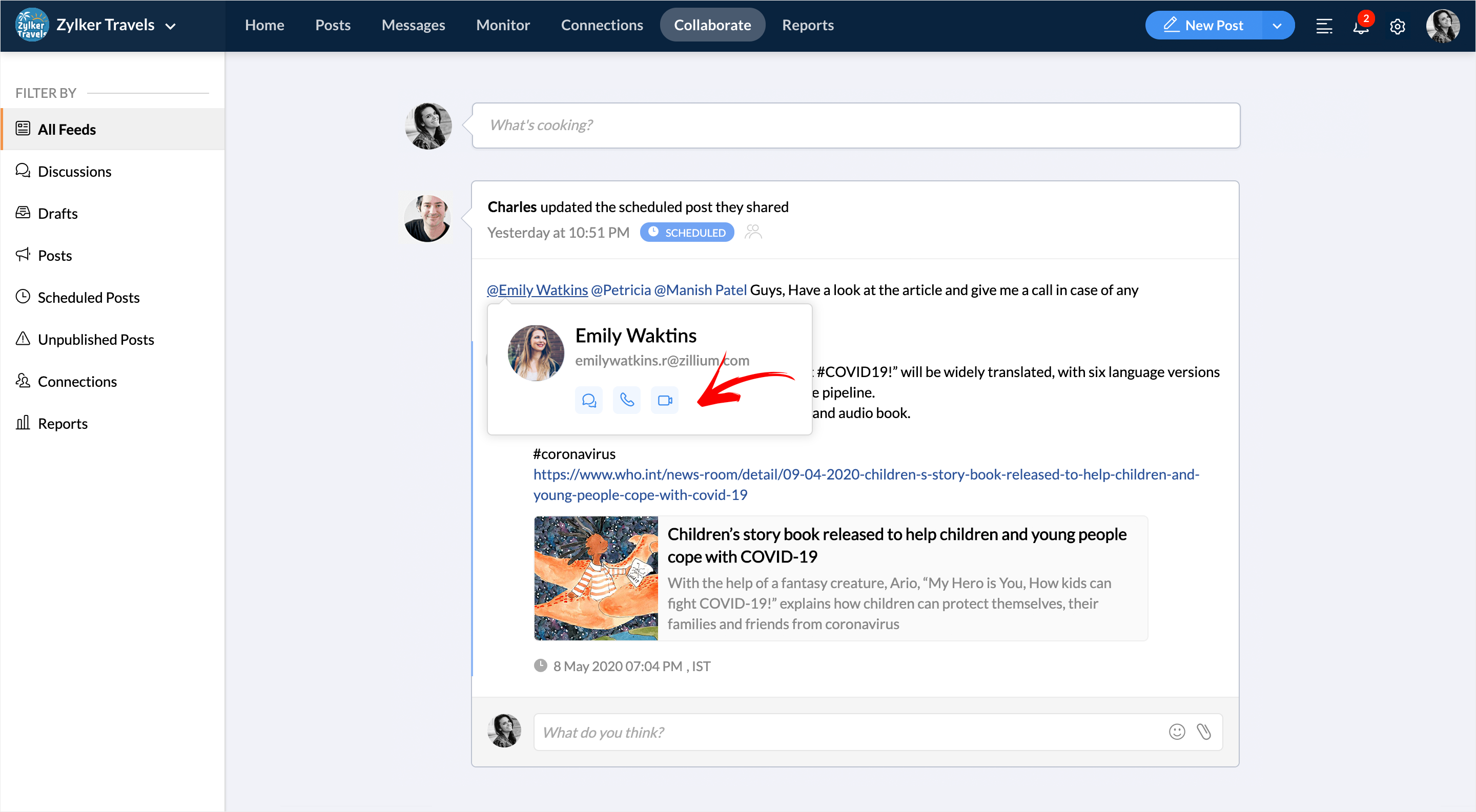Open the children's story book thumbnail

(596, 578)
